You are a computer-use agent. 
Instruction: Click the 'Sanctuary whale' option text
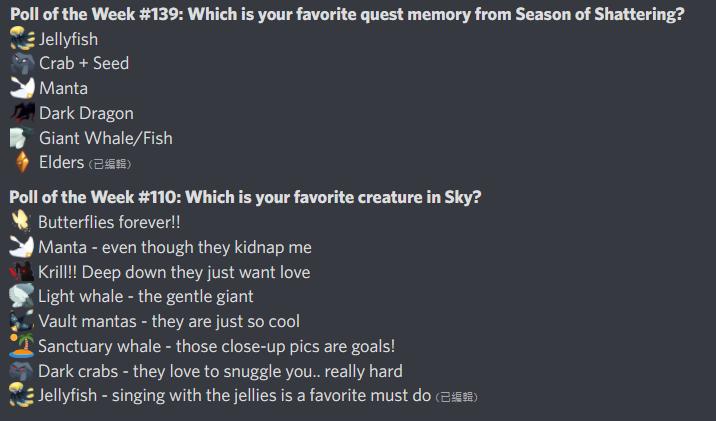tap(100, 346)
